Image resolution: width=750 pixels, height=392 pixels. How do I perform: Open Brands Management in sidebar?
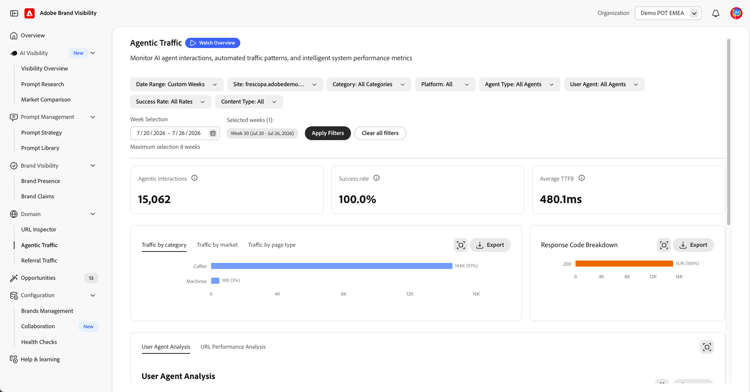pyautogui.click(x=47, y=311)
